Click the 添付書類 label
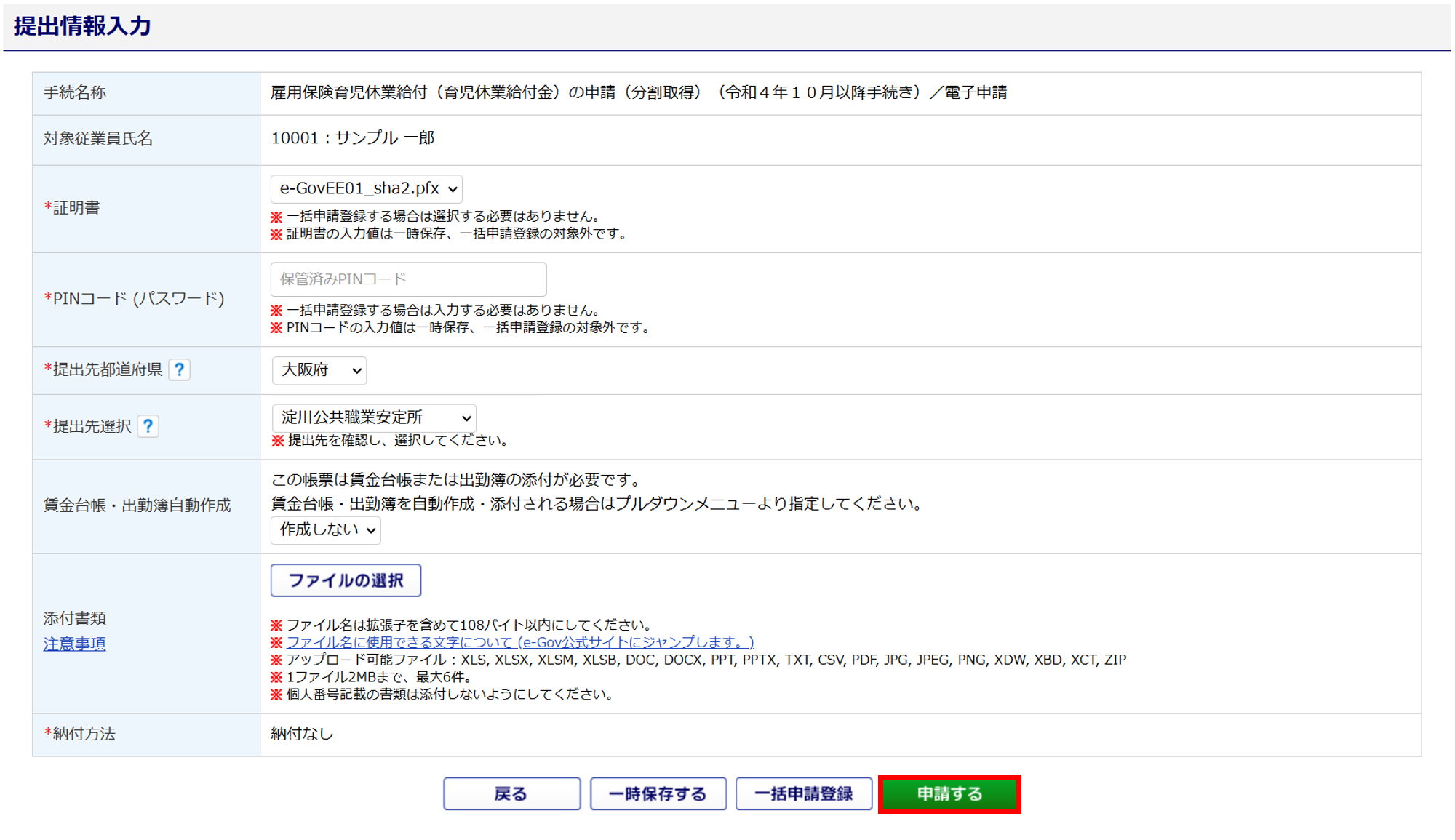 pos(74,618)
